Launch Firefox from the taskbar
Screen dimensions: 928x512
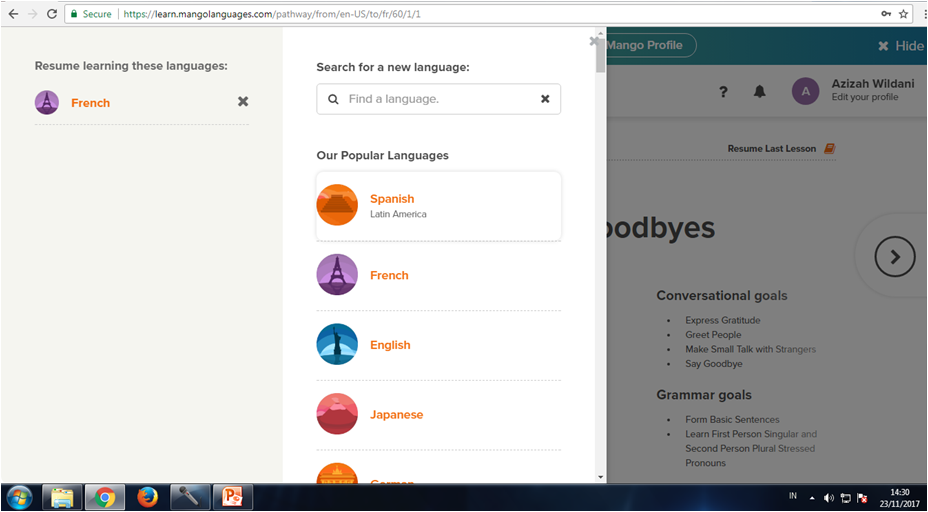pyautogui.click(x=147, y=497)
